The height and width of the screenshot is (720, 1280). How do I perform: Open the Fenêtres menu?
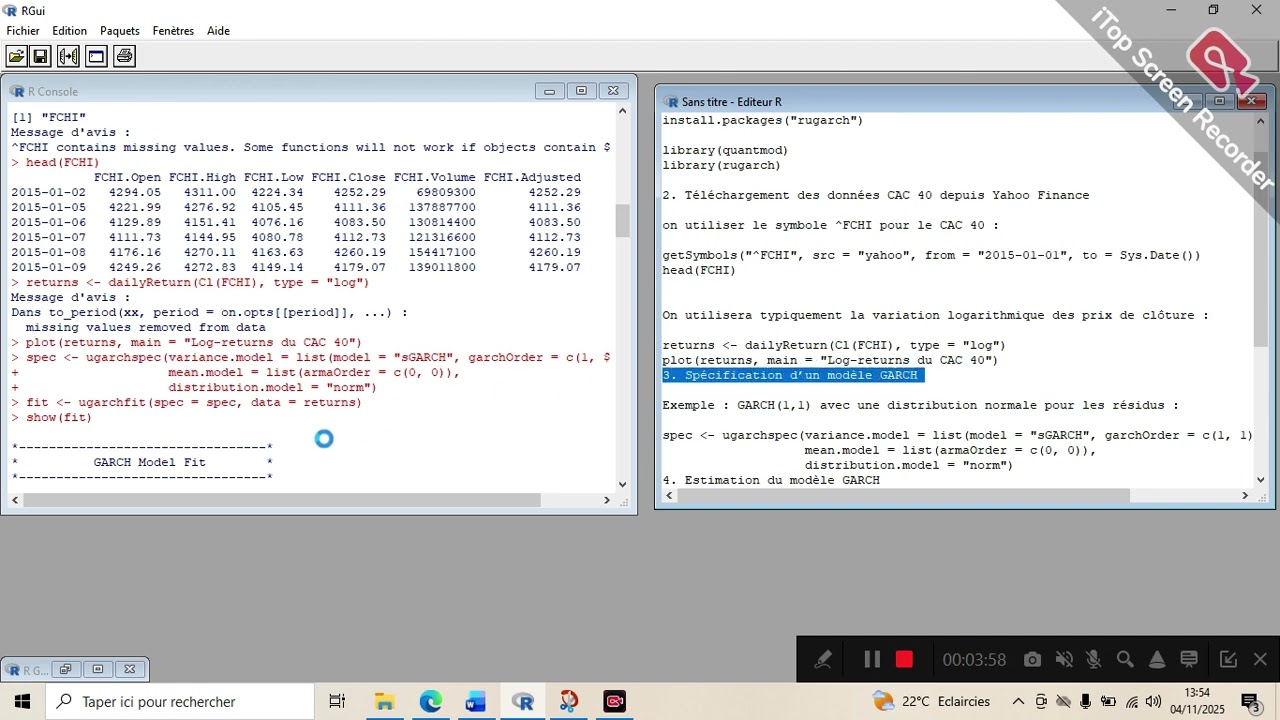(173, 31)
